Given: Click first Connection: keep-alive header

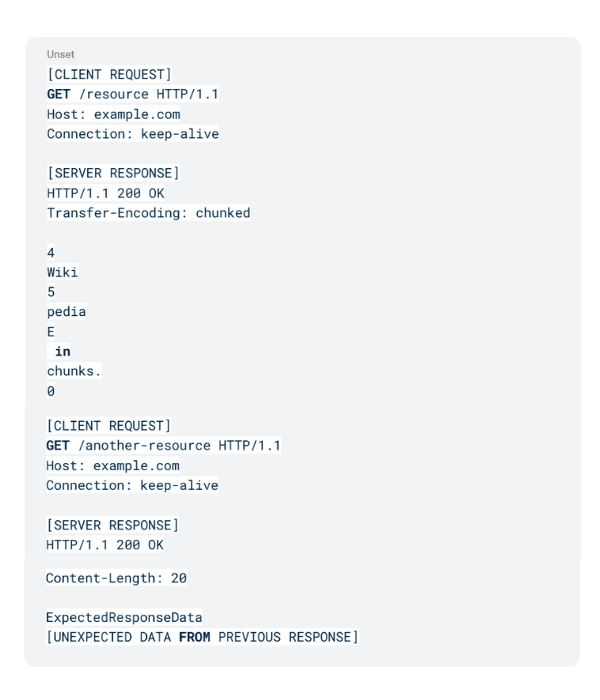Looking at the screenshot, I should click(x=133, y=134).
